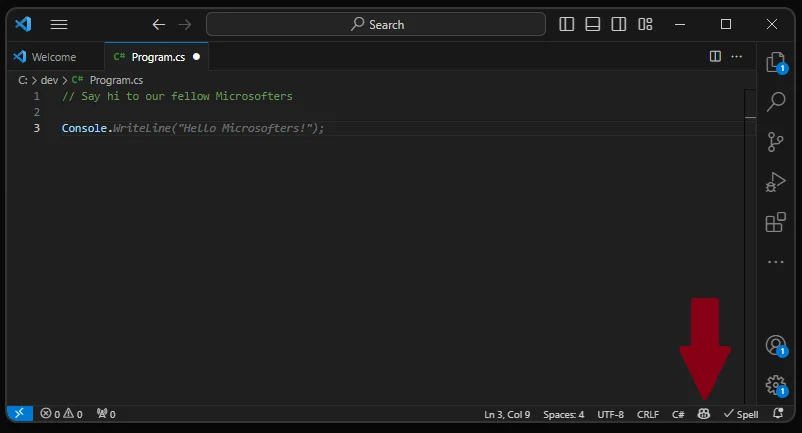Open the Accounts icon in activity bar
Screen dimensions: 802x433
click(x=775, y=346)
